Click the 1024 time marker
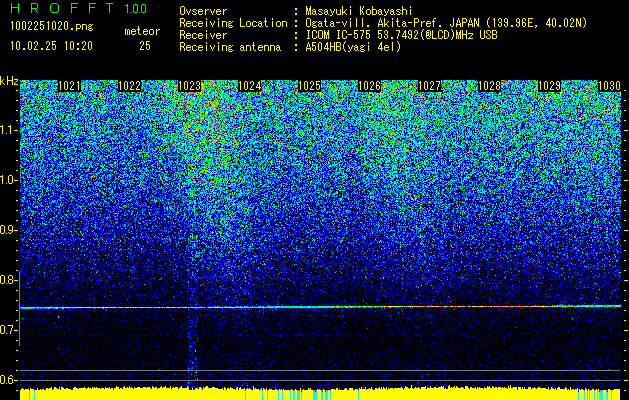 pos(250,86)
